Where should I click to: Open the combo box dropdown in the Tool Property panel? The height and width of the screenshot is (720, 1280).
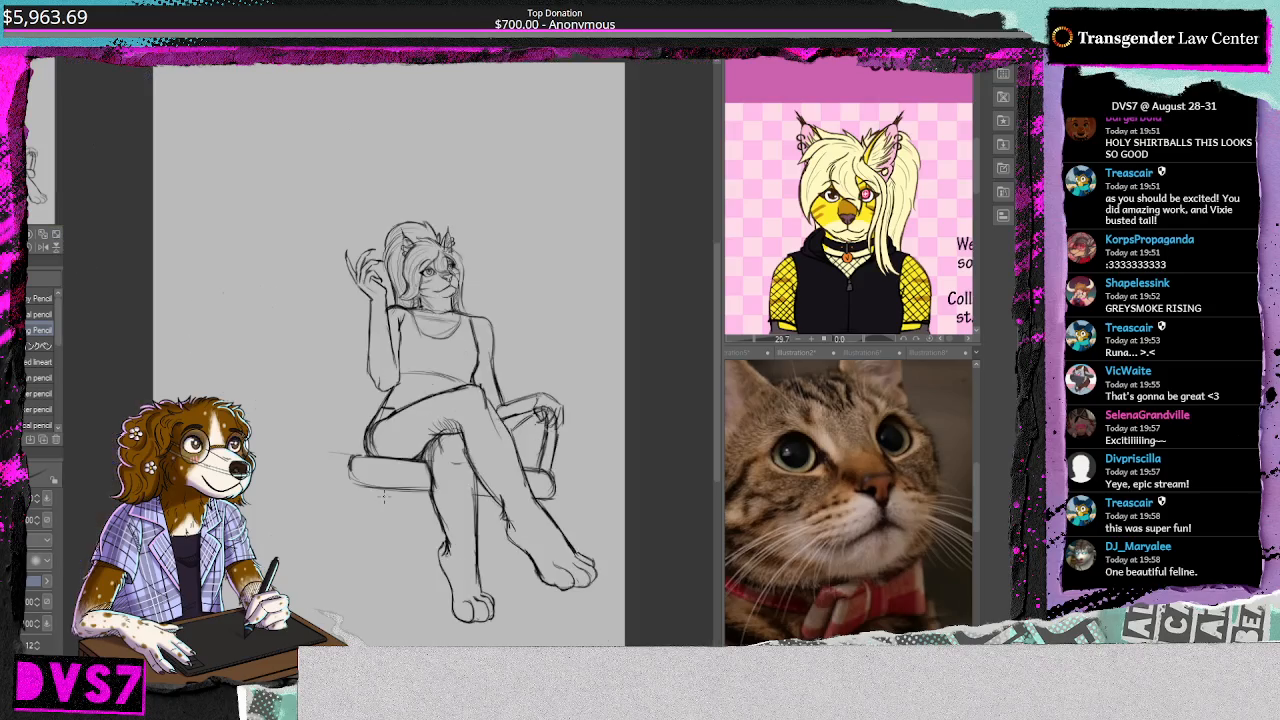(x=46, y=539)
